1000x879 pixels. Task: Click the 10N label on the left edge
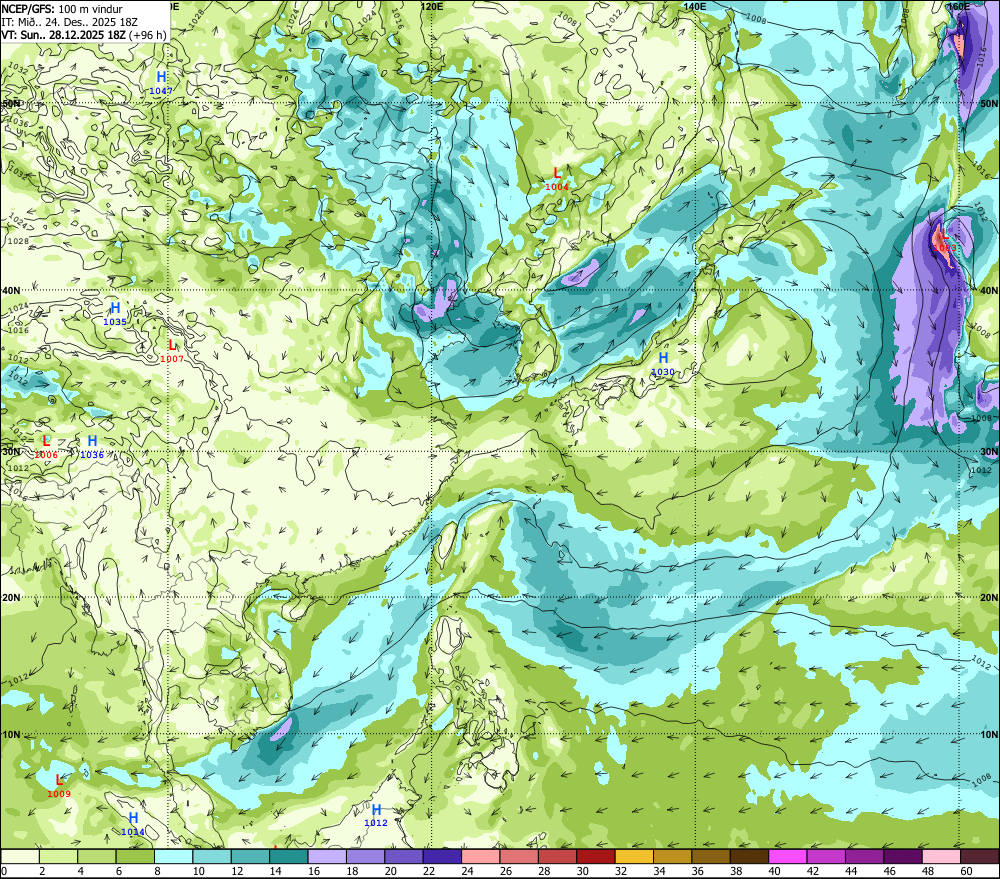click(x=11, y=734)
